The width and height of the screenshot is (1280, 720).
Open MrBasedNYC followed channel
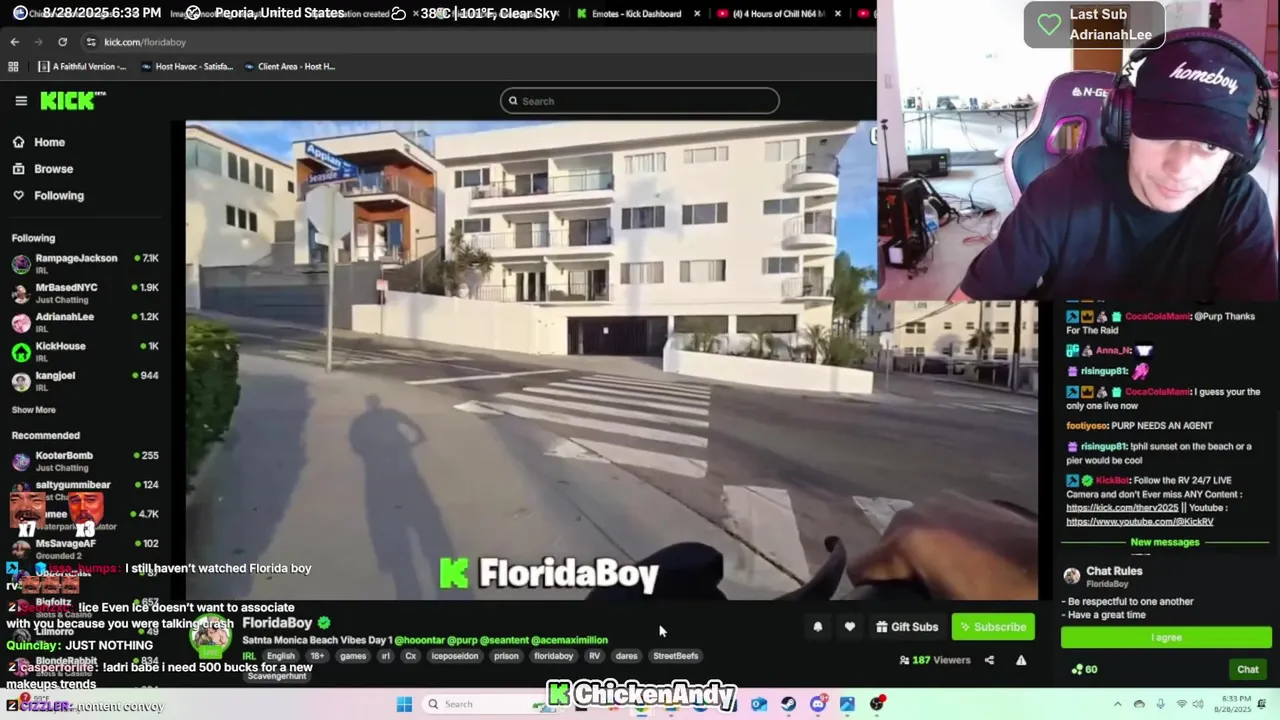86,293
